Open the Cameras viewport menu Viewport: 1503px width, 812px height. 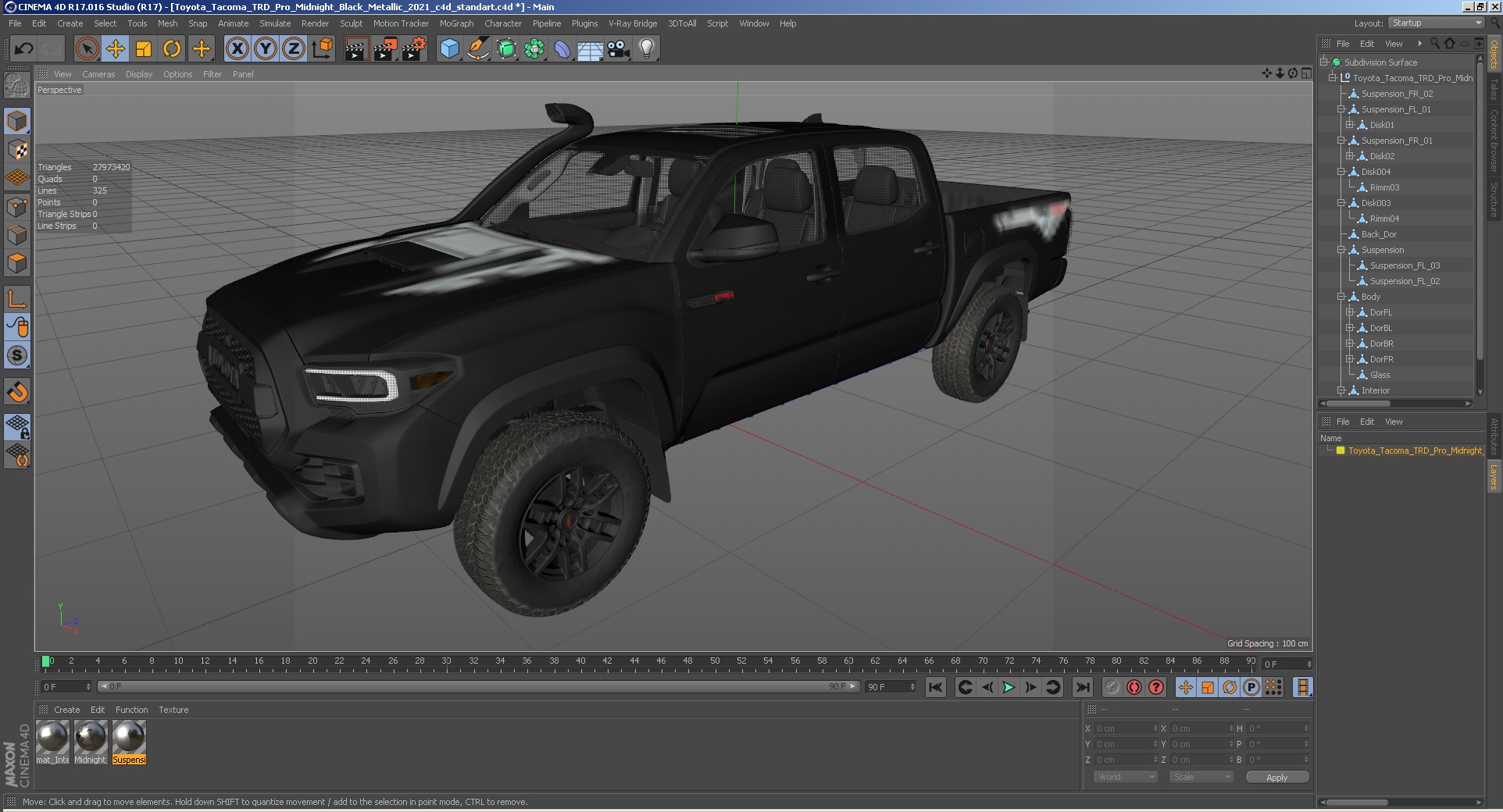98,74
